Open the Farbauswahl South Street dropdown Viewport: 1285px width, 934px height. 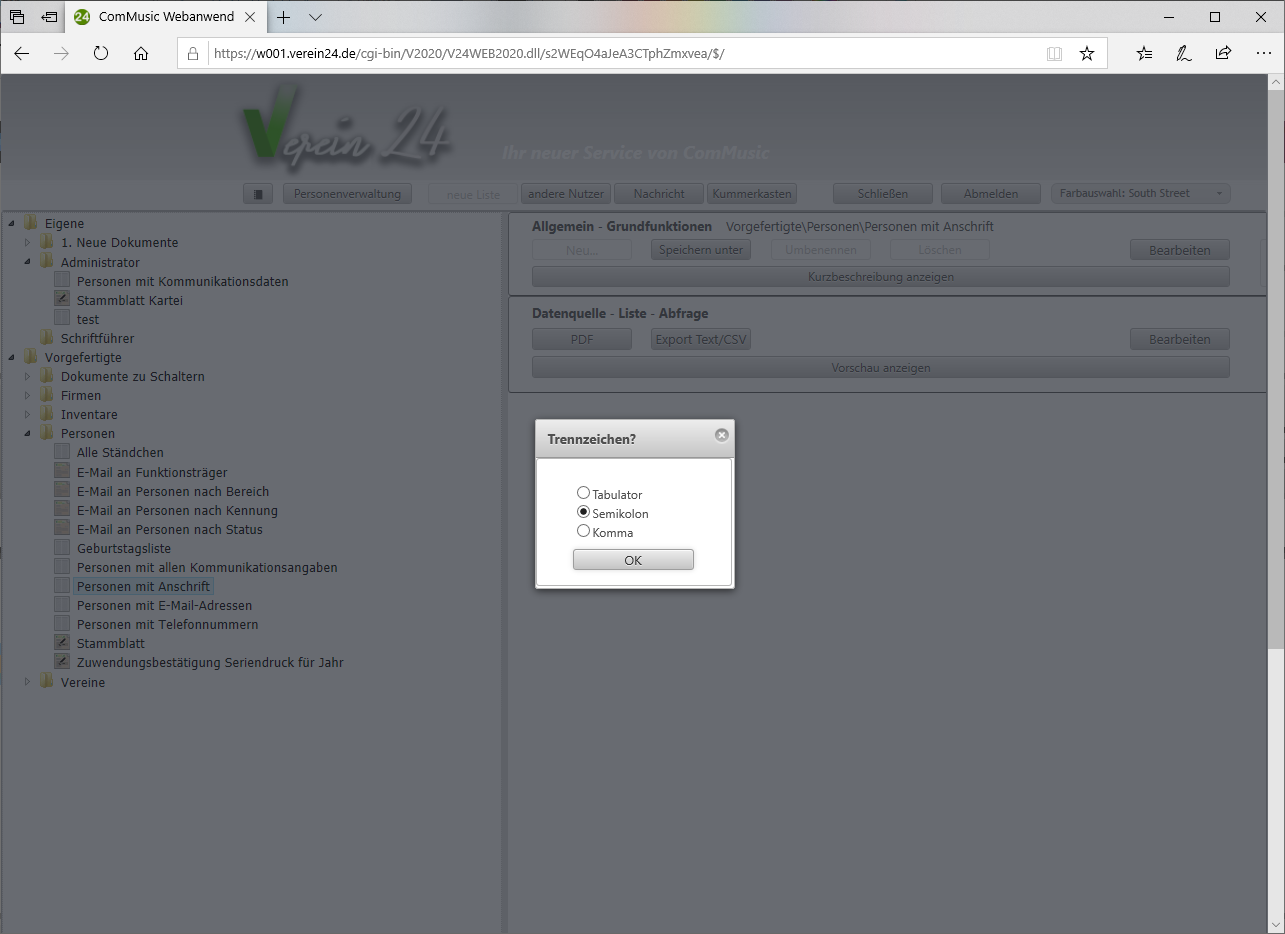[1140, 194]
